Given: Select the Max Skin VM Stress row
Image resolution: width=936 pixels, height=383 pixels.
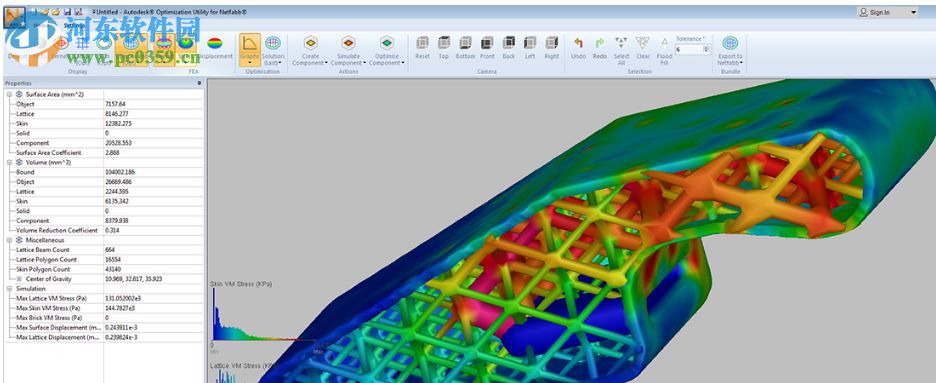Looking at the screenshot, I should (x=104, y=308).
